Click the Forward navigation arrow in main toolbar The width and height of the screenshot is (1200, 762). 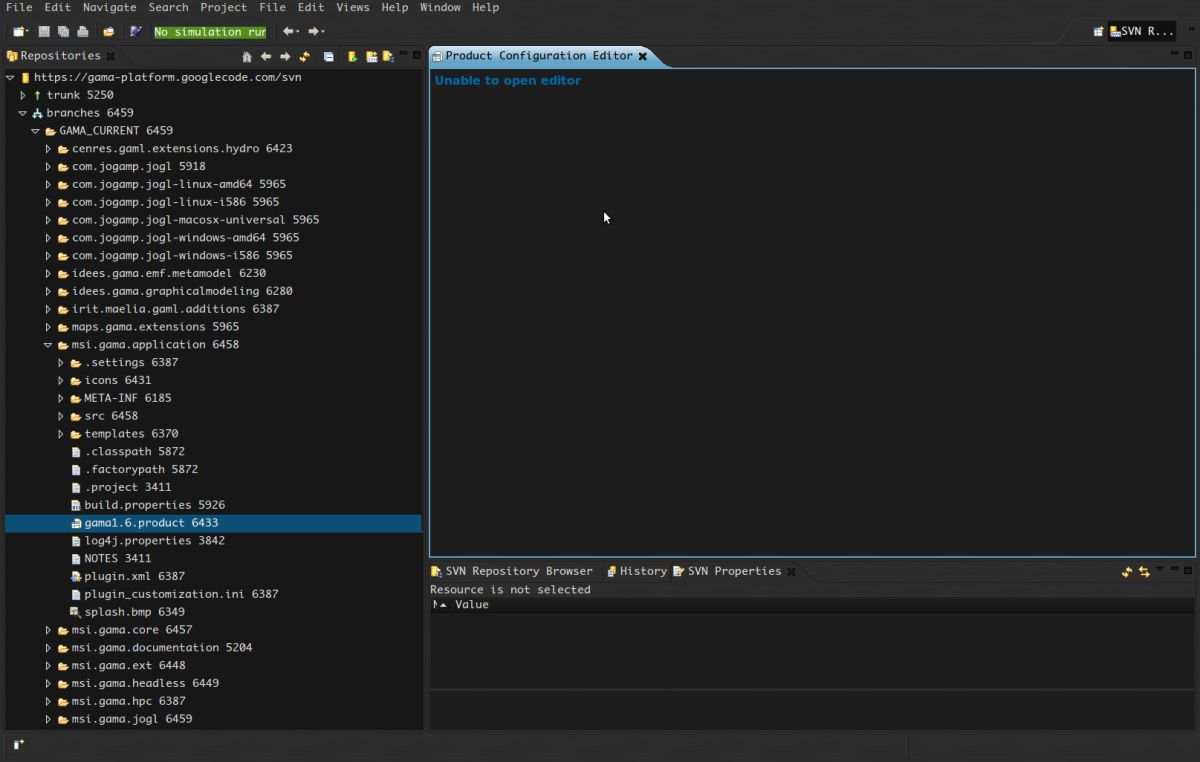(x=313, y=32)
